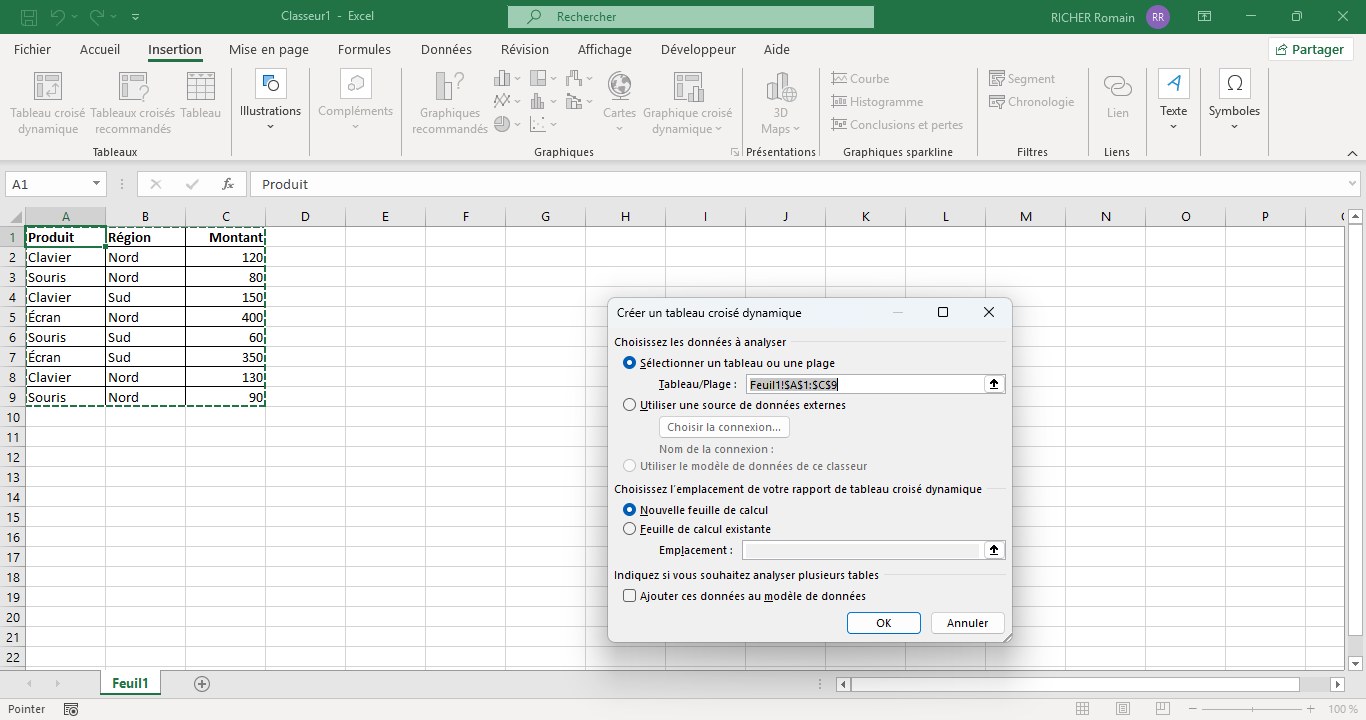The width and height of the screenshot is (1366, 720).
Task: Select column D header
Action: point(305,217)
